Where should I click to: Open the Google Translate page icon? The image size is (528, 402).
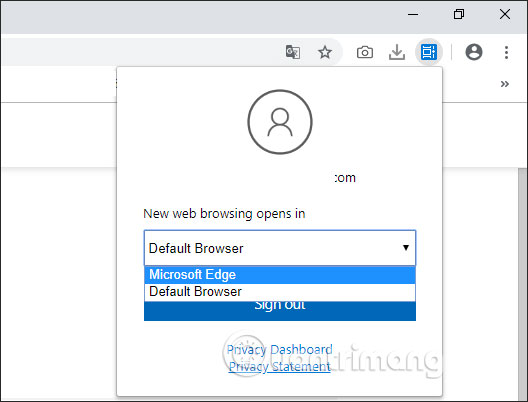(x=293, y=52)
